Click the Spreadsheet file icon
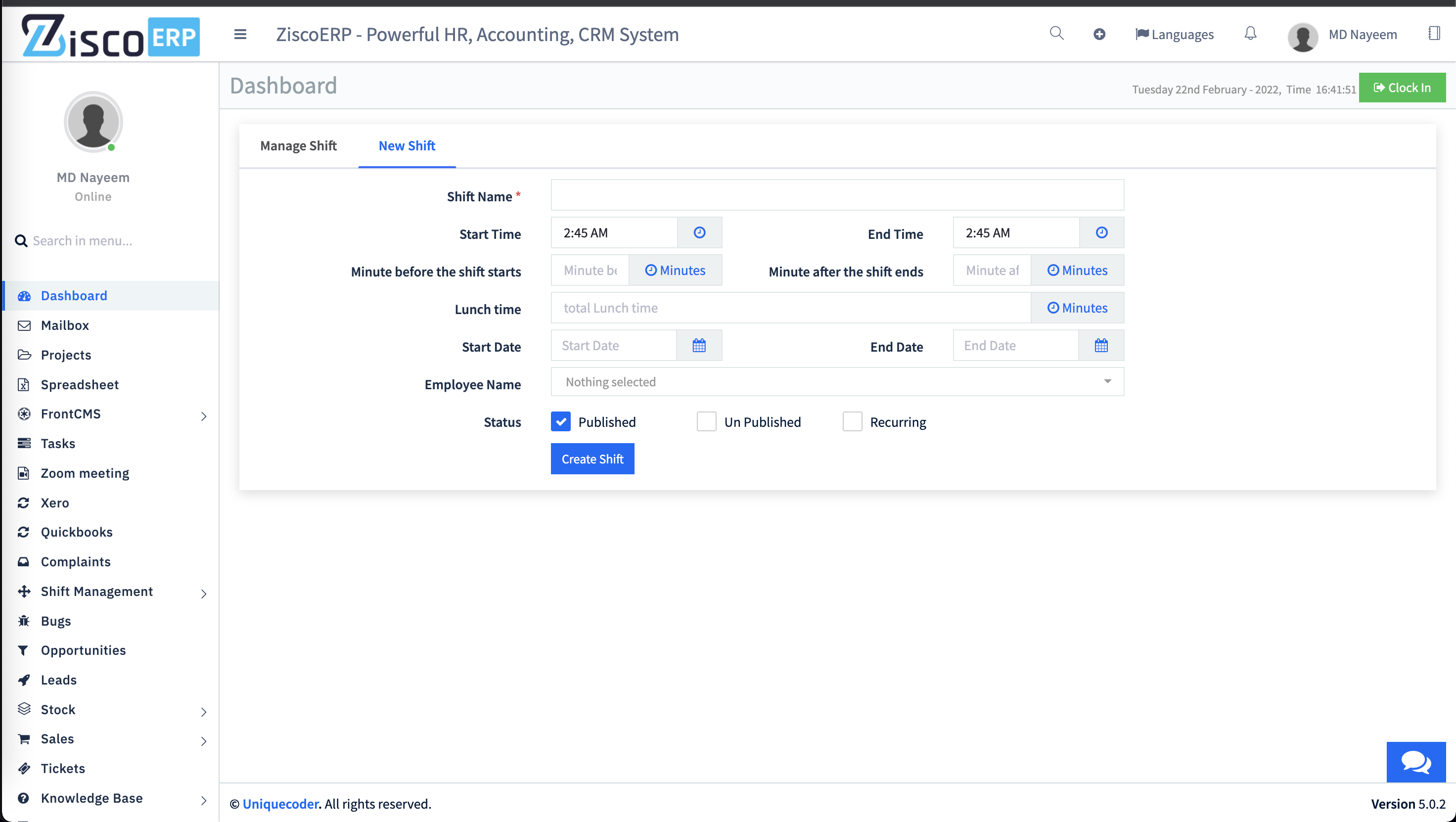 (x=23, y=384)
